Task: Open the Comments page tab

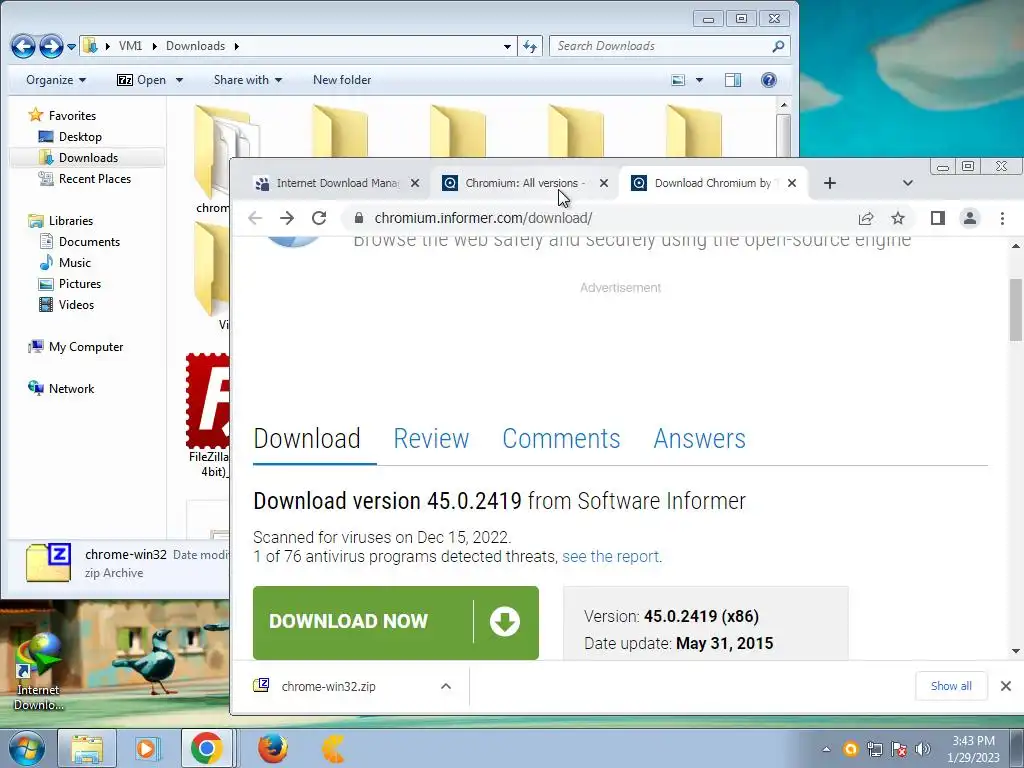Action: coord(561,438)
